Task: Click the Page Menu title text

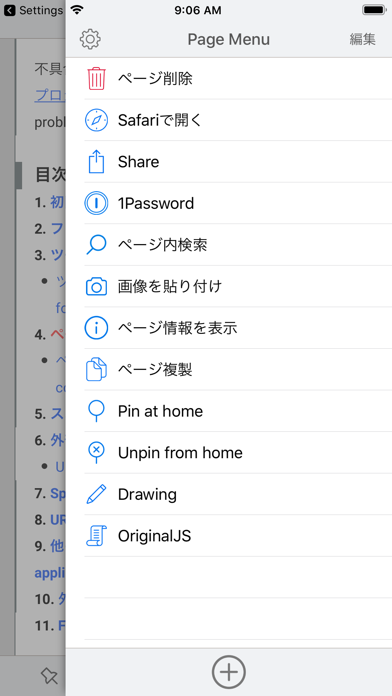Action: (229, 40)
